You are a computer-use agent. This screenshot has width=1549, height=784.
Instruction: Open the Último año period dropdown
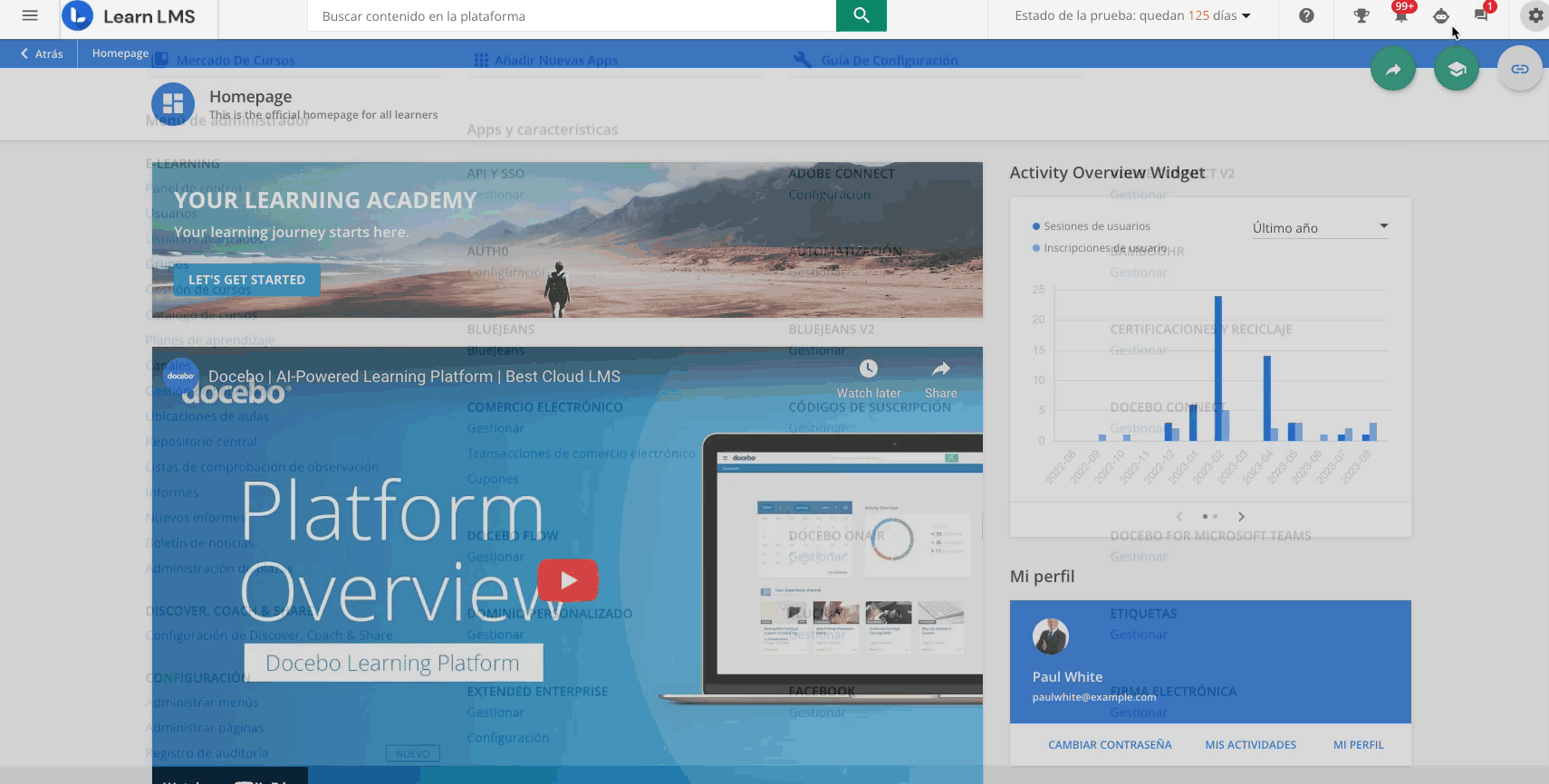1319,227
